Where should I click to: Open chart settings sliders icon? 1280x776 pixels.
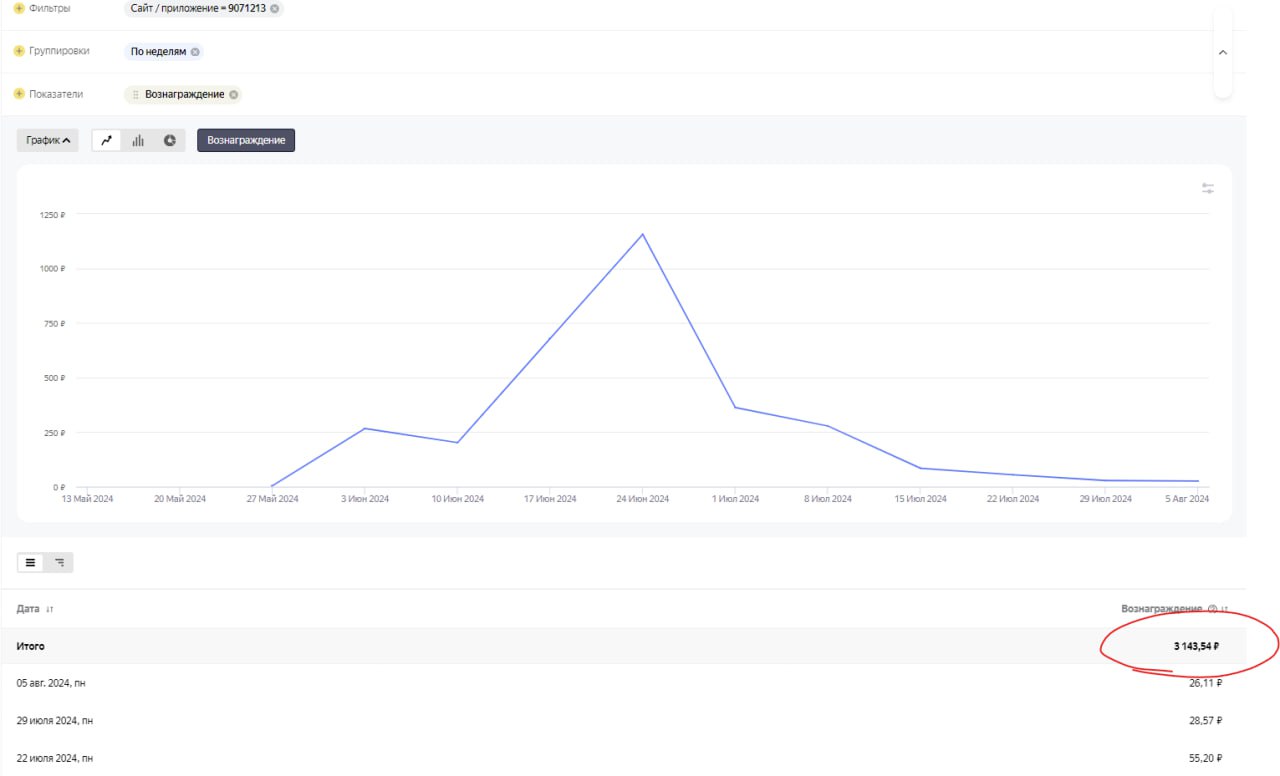click(1208, 188)
